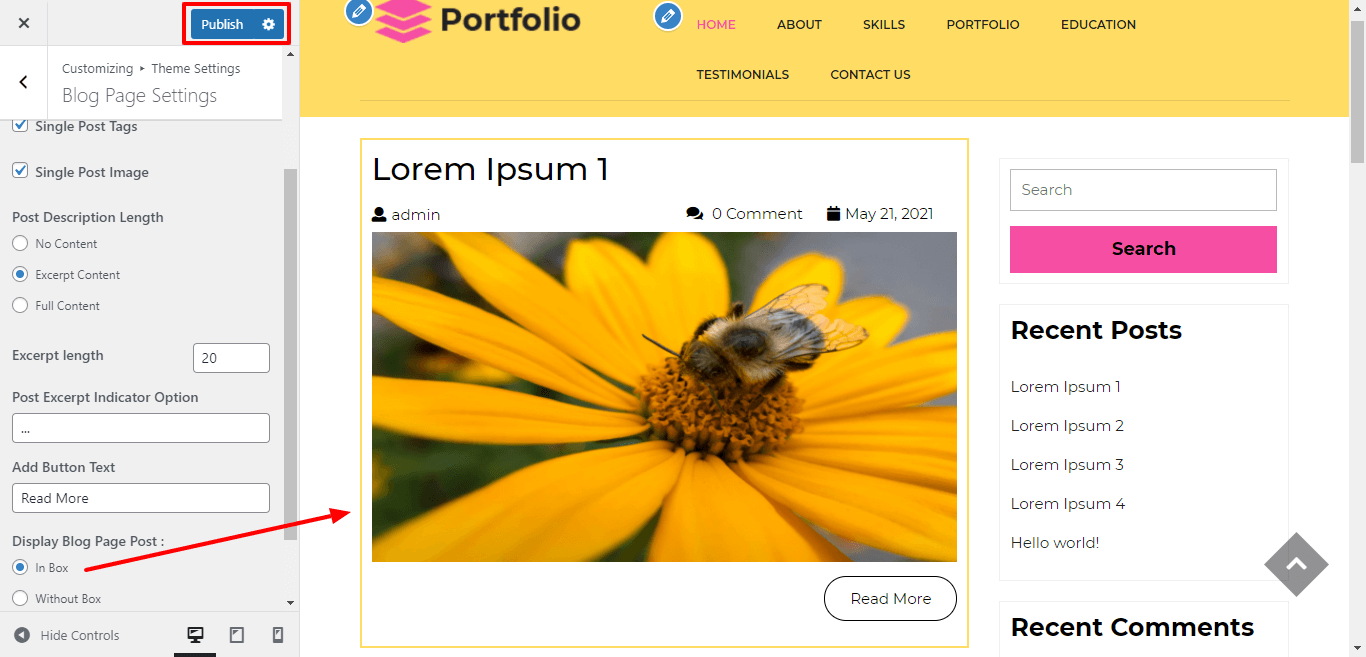Image resolution: width=1366 pixels, height=657 pixels.
Task: Click the edit pencil icon beside the Portfolio logo
Action: [358, 12]
